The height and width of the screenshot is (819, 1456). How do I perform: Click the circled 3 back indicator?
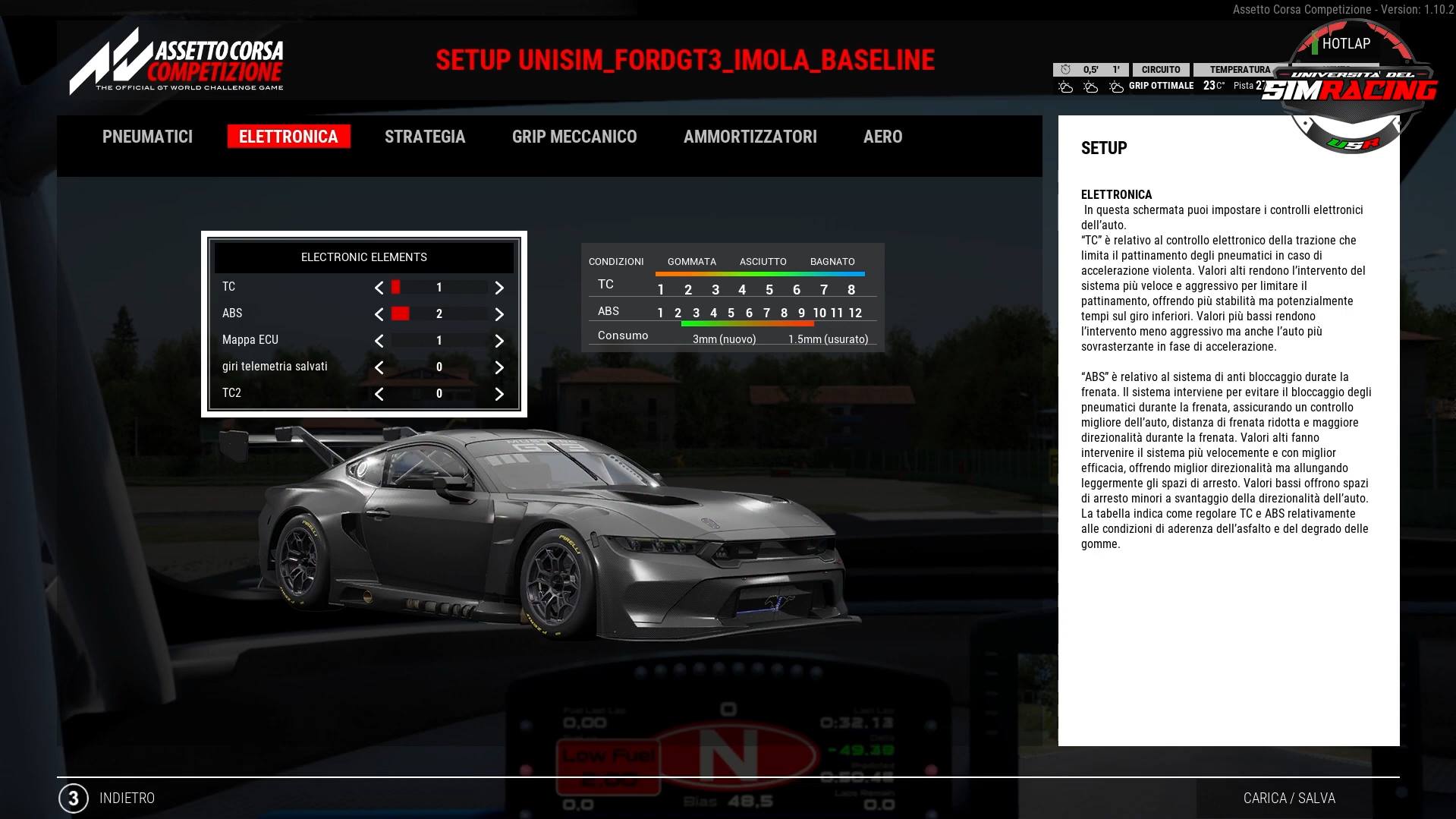pyautogui.click(x=72, y=798)
